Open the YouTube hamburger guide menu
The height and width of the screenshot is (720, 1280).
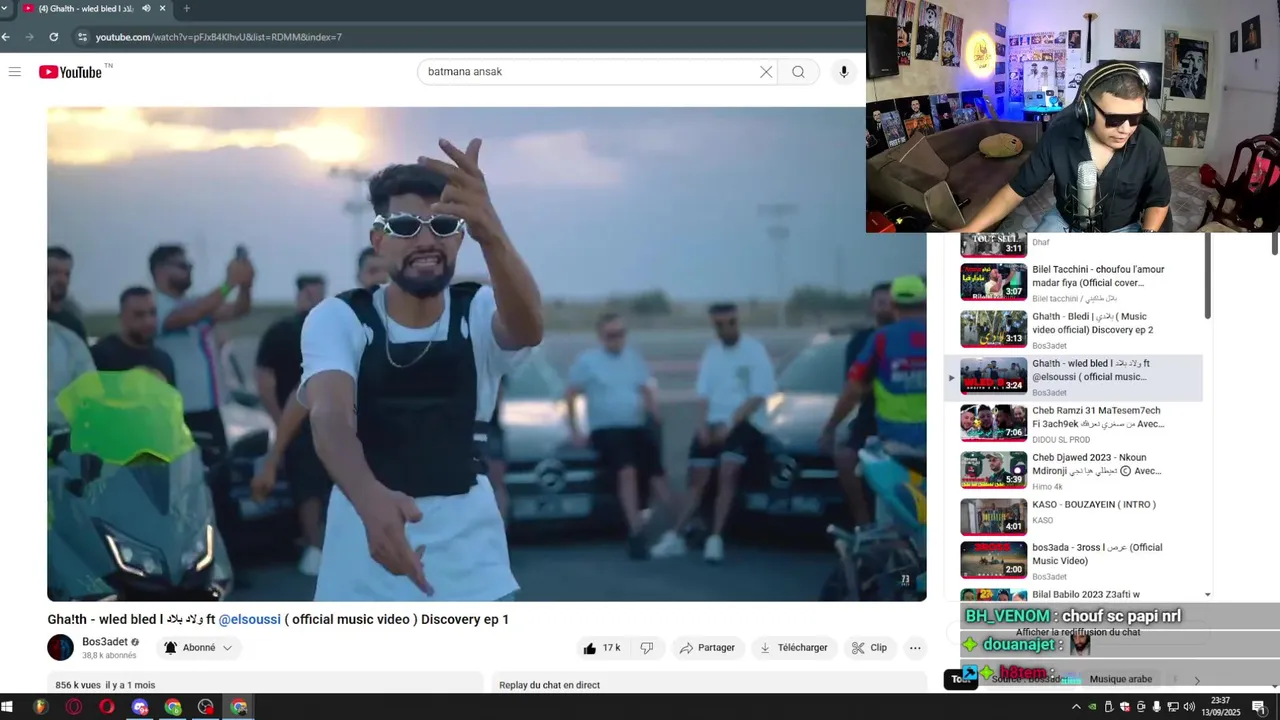[14, 72]
